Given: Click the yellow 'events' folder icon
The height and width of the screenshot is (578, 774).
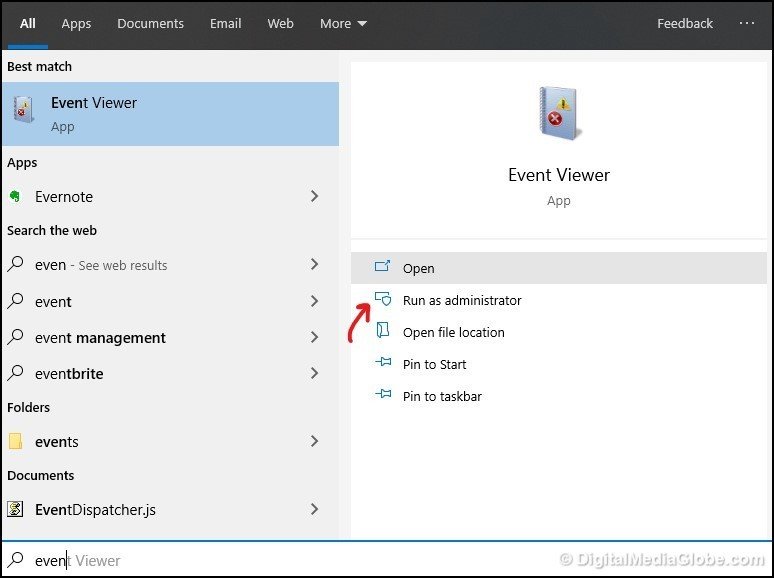Looking at the screenshot, I should (x=15, y=441).
